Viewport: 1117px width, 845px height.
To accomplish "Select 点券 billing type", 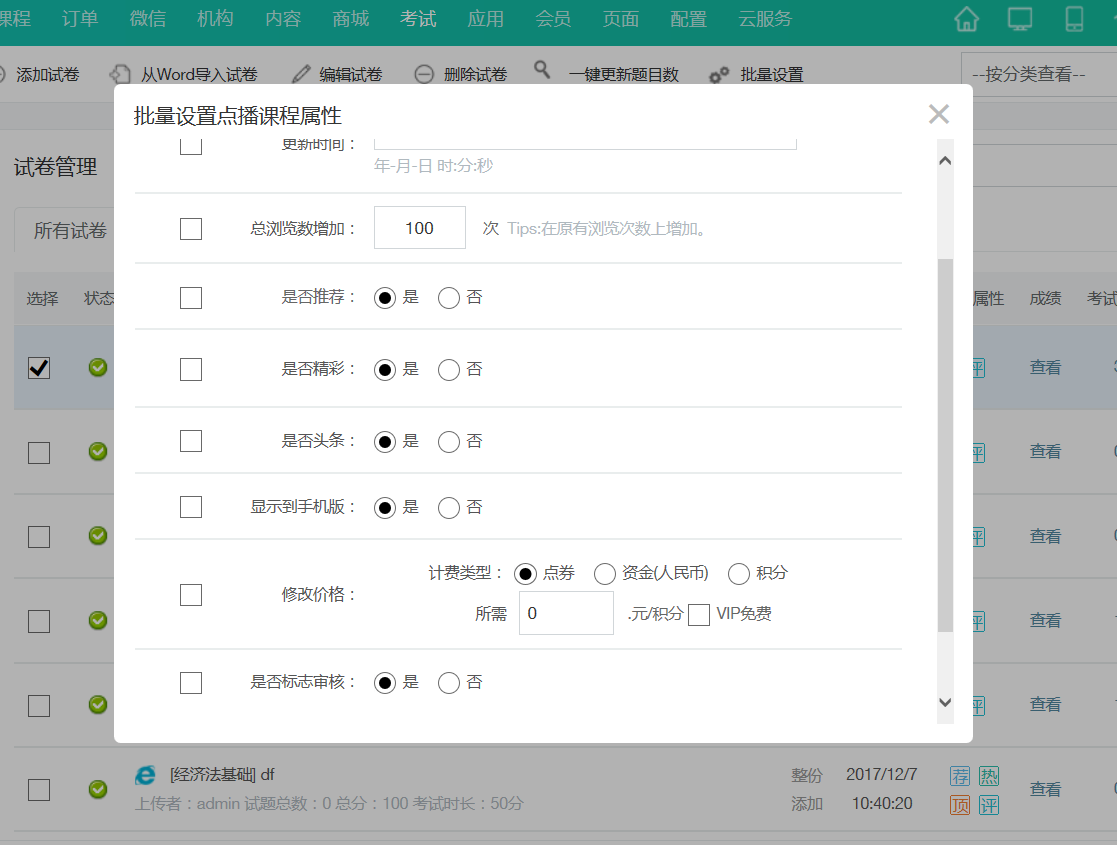I will (x=525, y=574).
